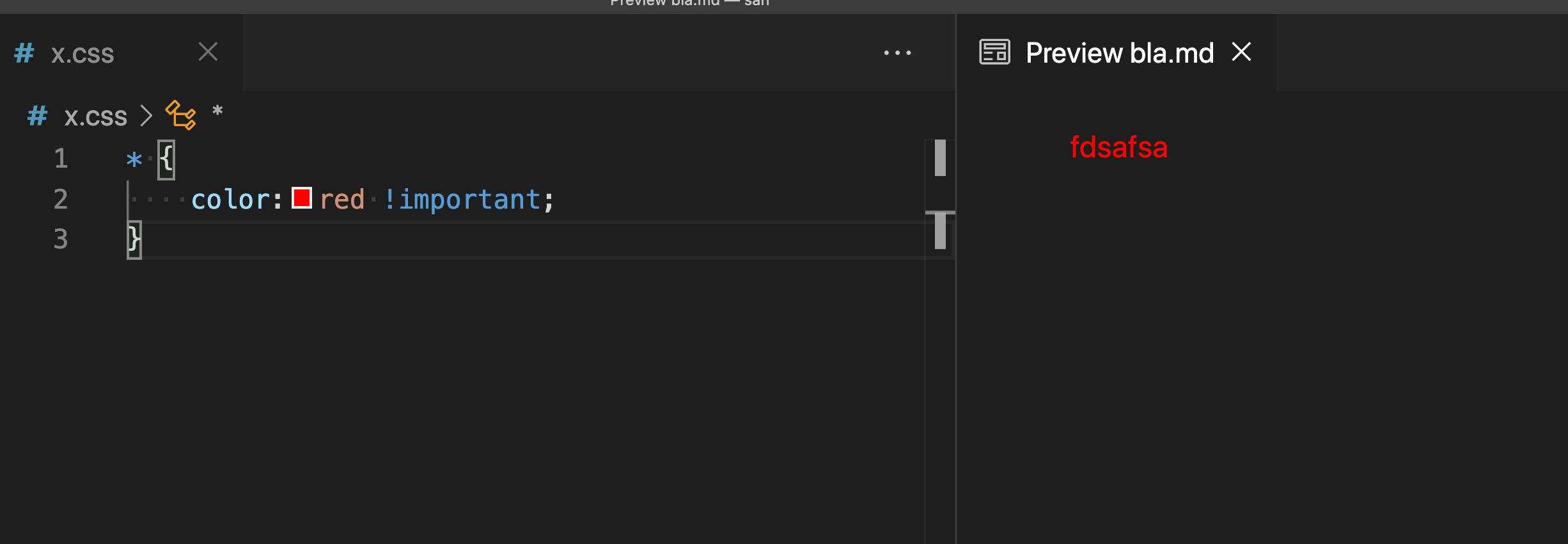Screen dimensions: 1568x544
Task: Select the word !important on line 2
Action: point(469,199)
